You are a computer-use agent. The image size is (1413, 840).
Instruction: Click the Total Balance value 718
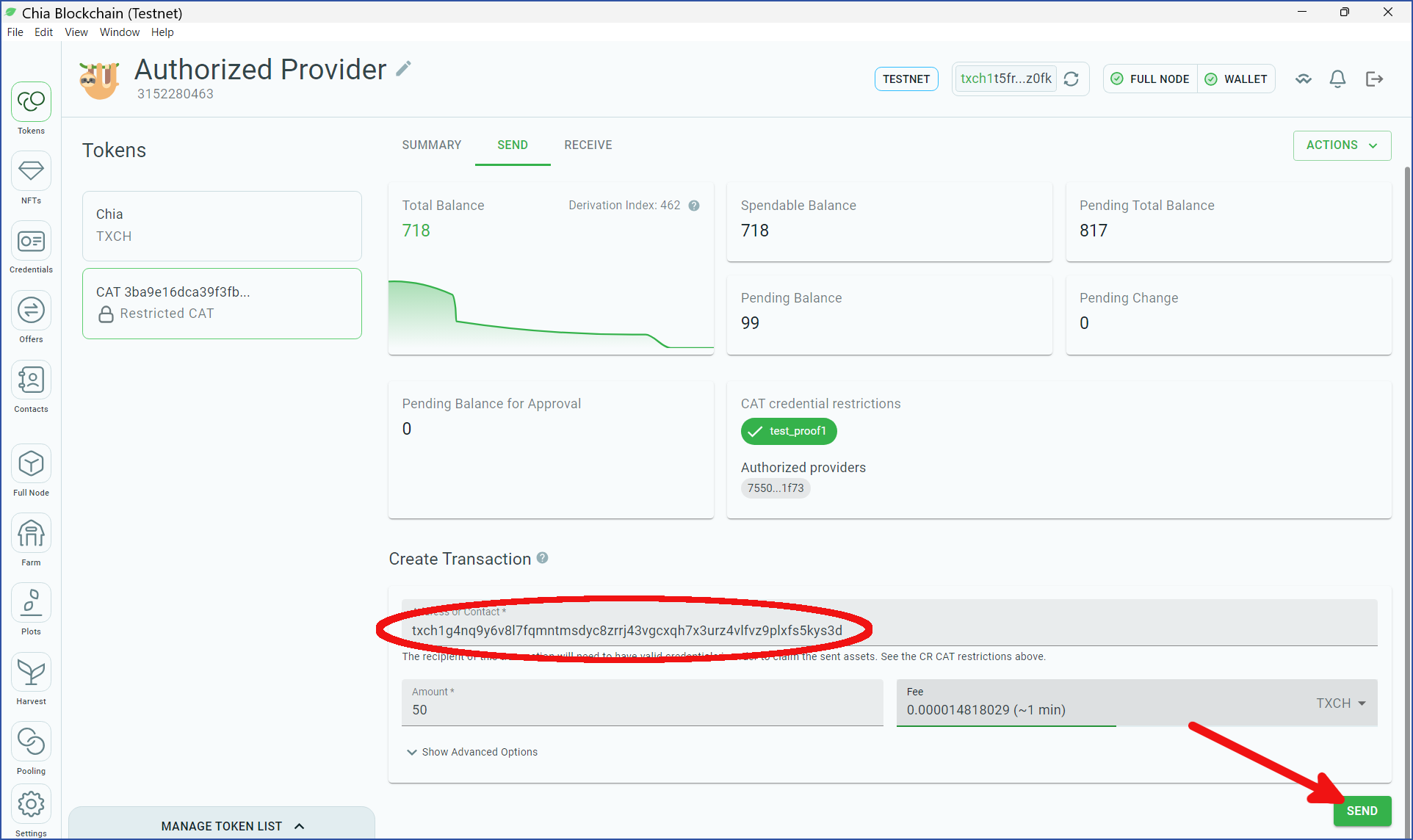coord(416,231)
